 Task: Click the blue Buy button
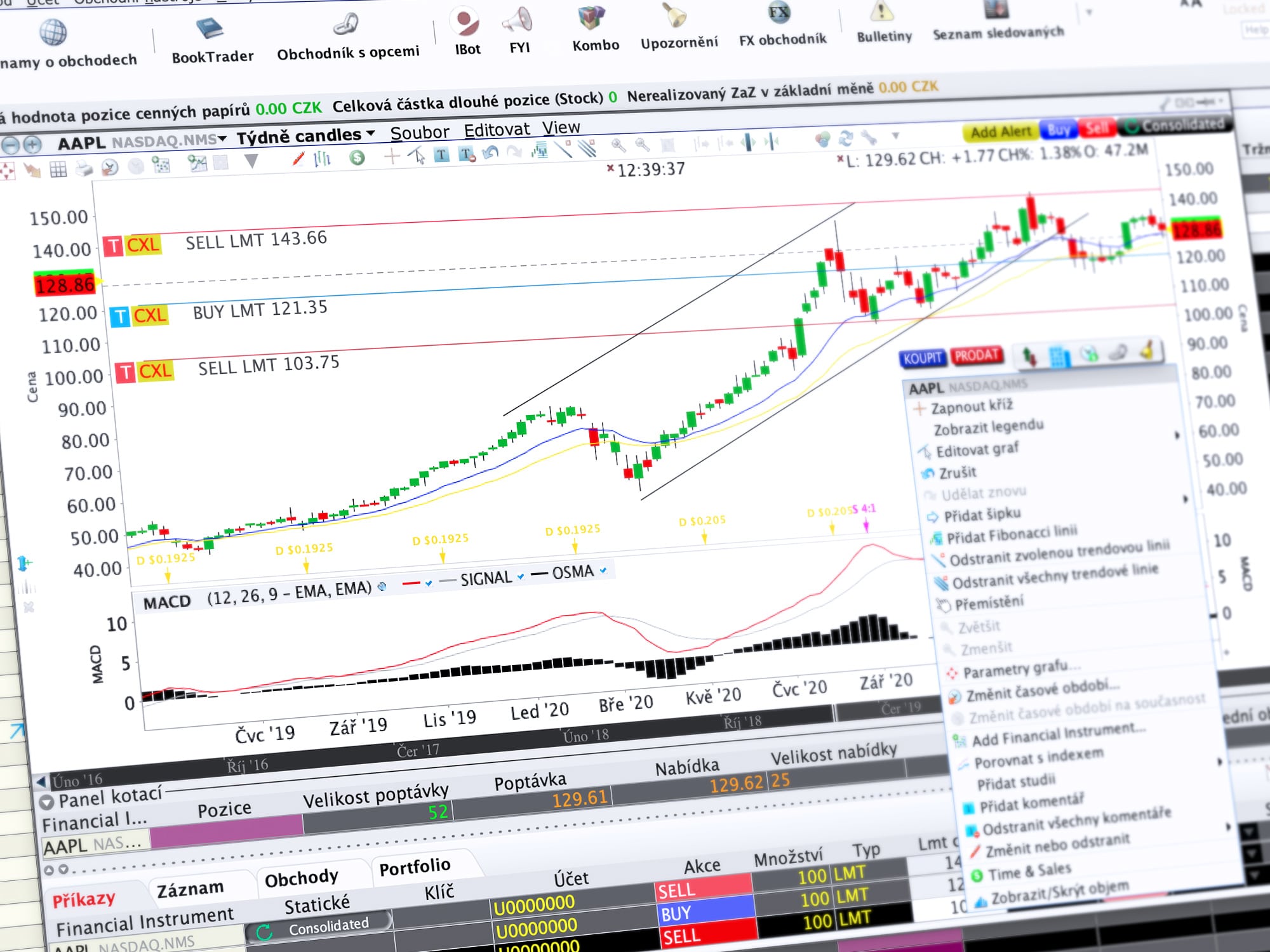pos(1058,129)
